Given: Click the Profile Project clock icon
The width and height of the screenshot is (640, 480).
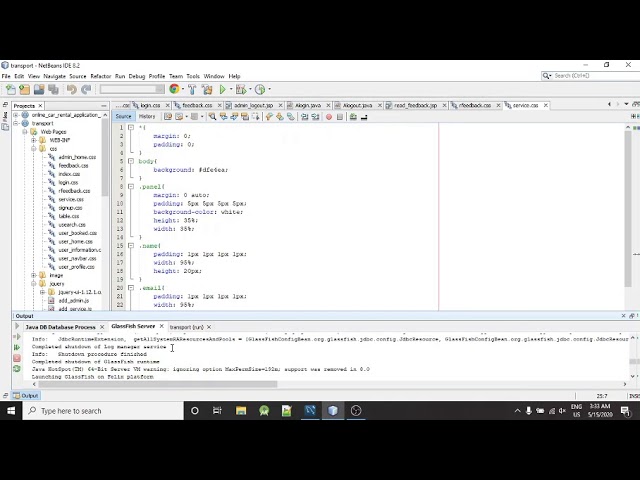Looking at the screenshot, I should pyautogui.click(x=260, y=89).
